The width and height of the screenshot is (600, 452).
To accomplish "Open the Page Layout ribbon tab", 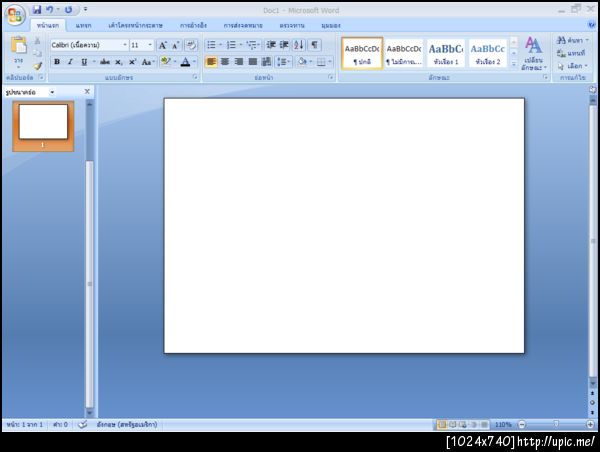I will [135, 25].
